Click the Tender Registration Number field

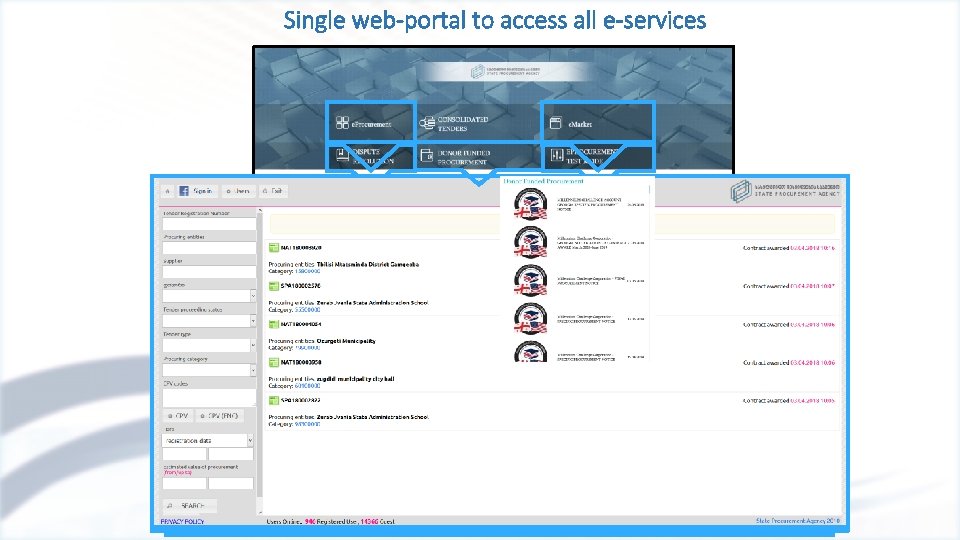(x=209, y=224)
